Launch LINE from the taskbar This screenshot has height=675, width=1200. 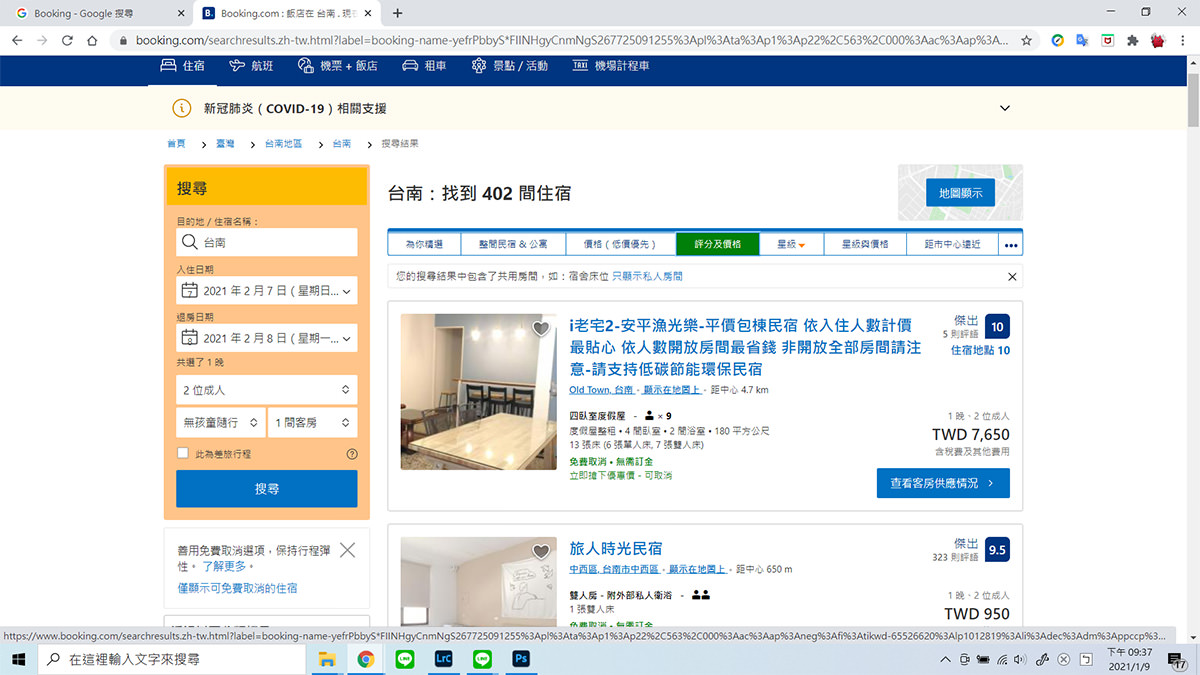(404, 659)
